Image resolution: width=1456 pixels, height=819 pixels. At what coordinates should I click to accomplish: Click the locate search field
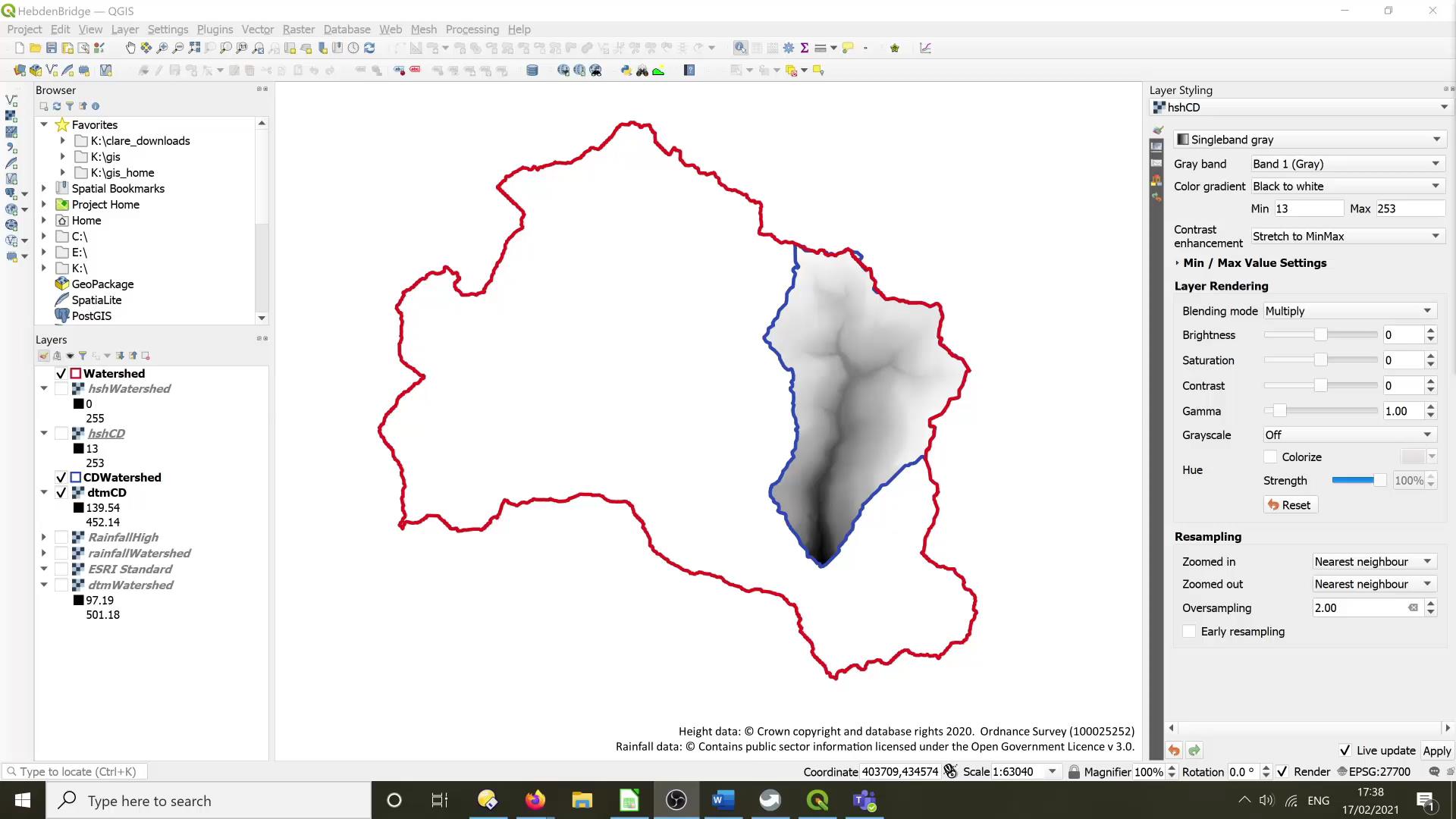point(74,771)
